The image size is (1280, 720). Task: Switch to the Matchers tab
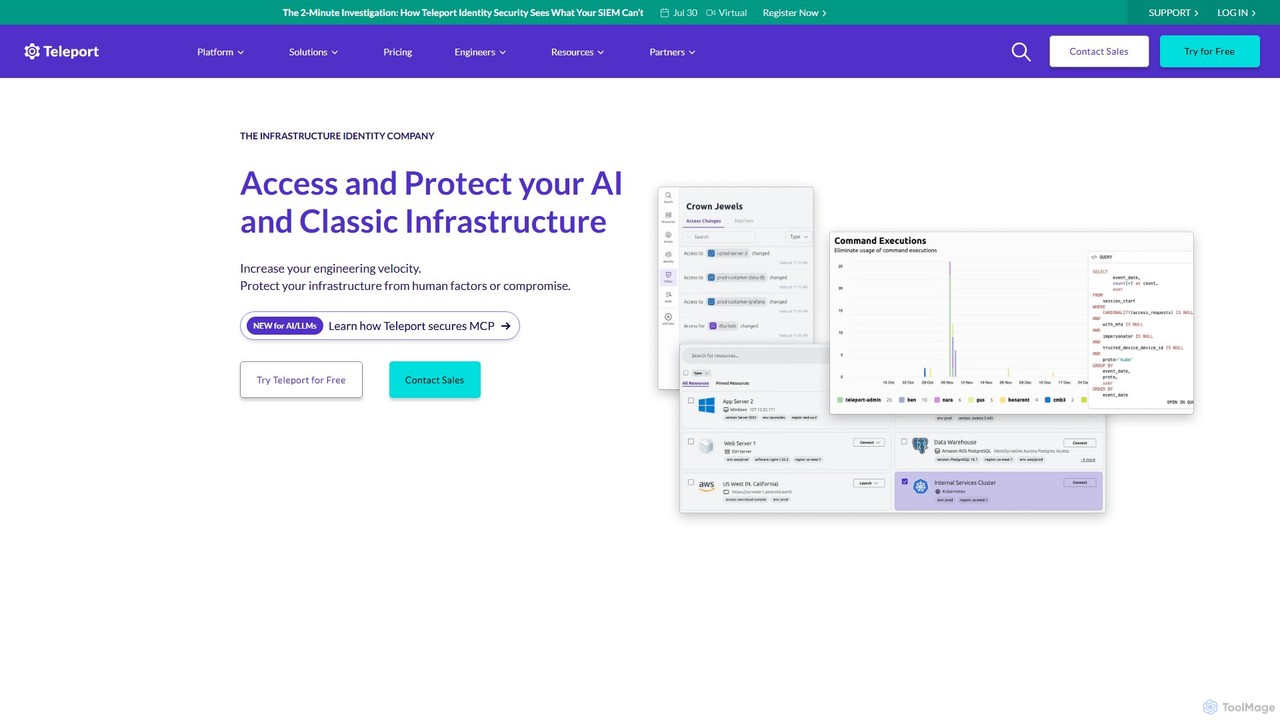[x=744, y=221]
